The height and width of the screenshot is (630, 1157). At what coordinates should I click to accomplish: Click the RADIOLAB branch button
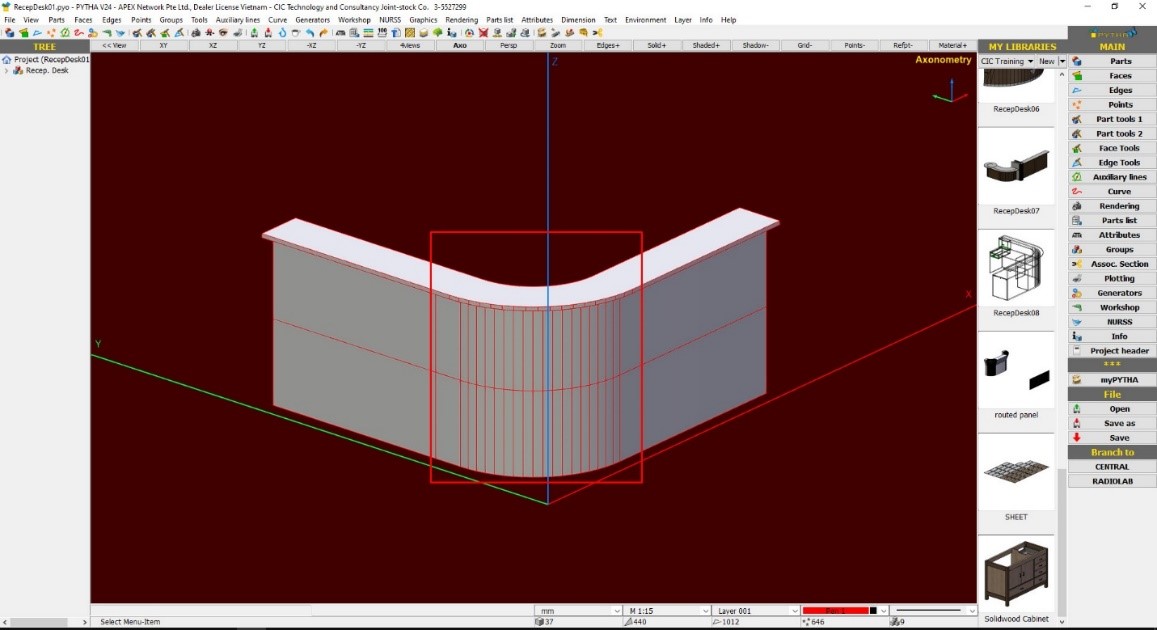pyautogui.click(x=1112, y=481)
